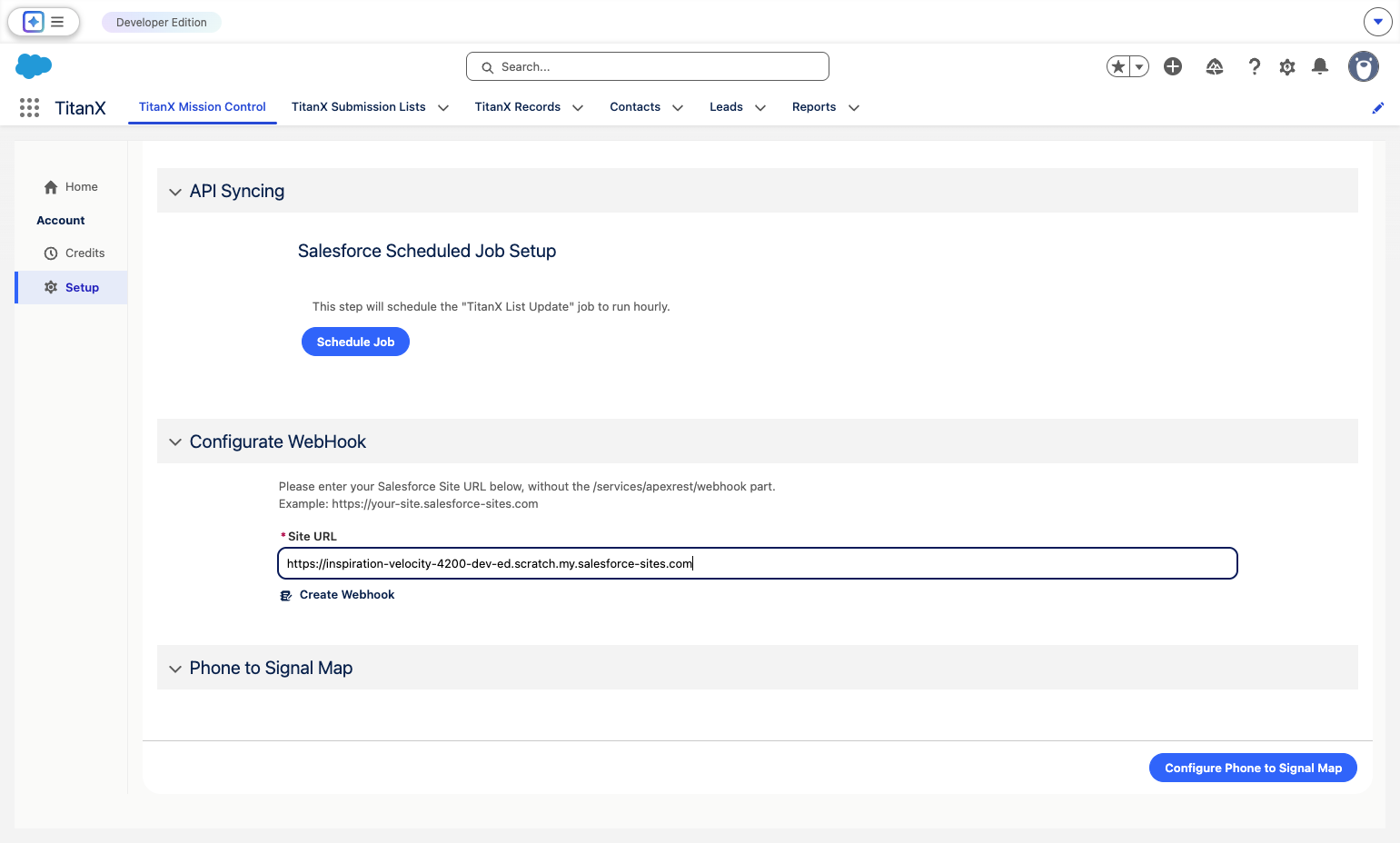Open the Setup gear in header

pyautogui.click(x=1287, y=66)
